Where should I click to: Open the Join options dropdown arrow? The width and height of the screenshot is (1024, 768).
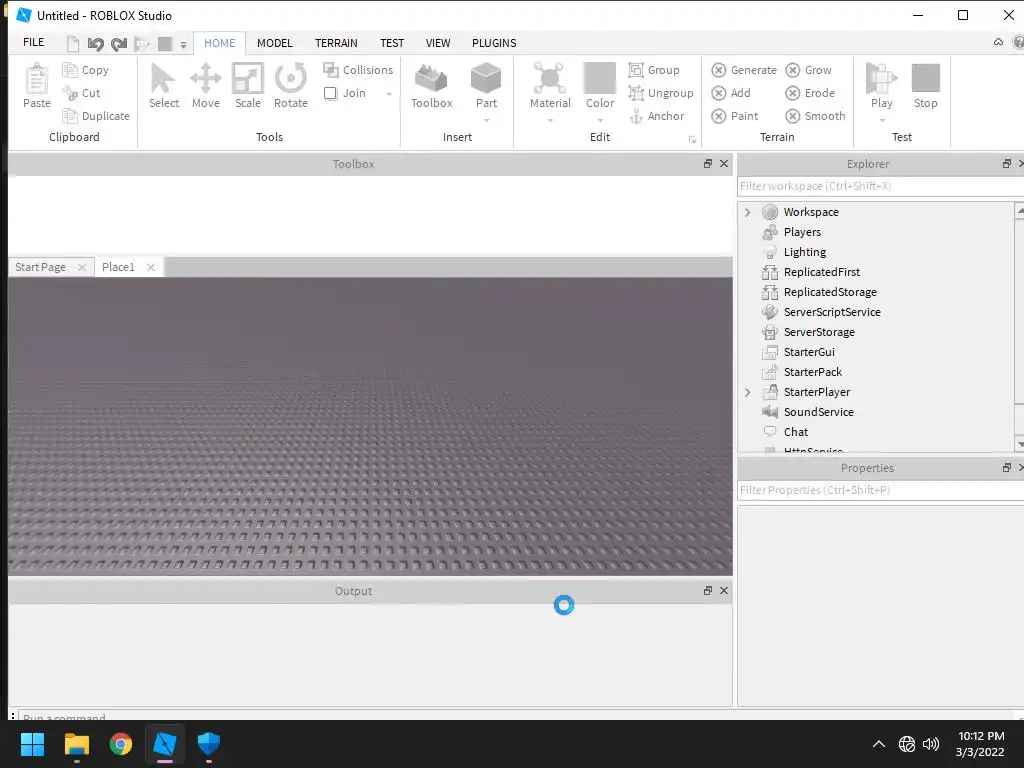(389, 94)
